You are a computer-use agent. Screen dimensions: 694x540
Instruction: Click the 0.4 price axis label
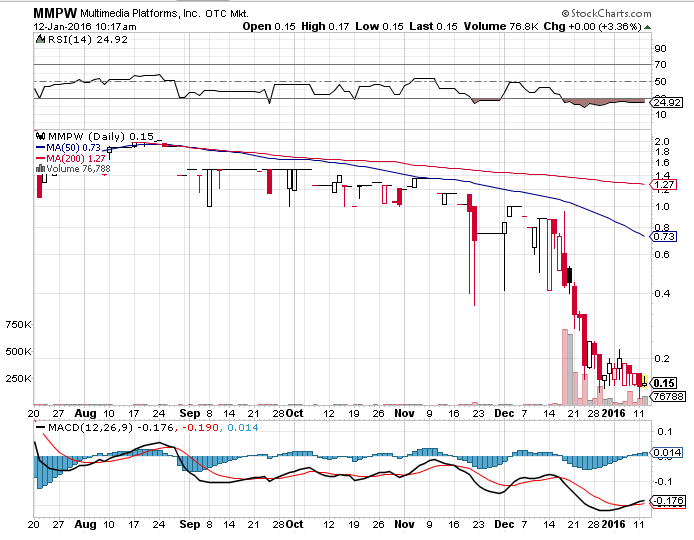point(662,293)
